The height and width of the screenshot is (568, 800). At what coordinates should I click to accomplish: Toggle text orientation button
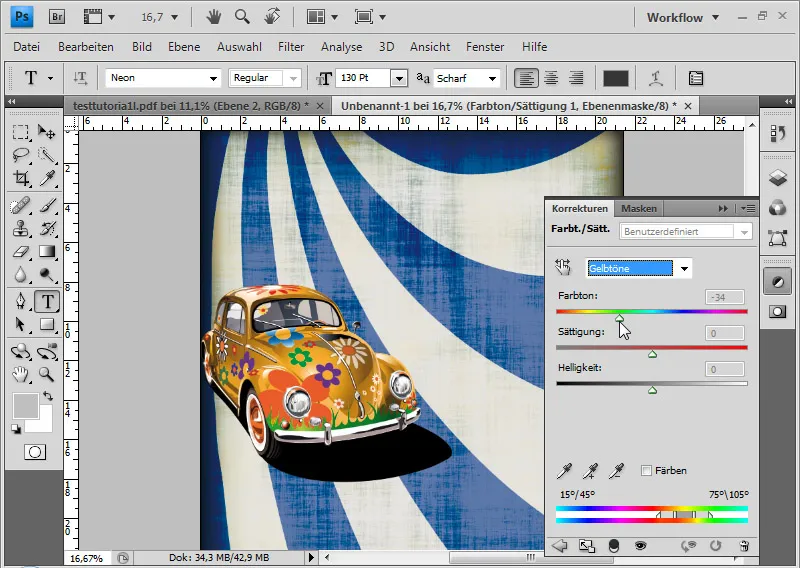coord(80,78)
